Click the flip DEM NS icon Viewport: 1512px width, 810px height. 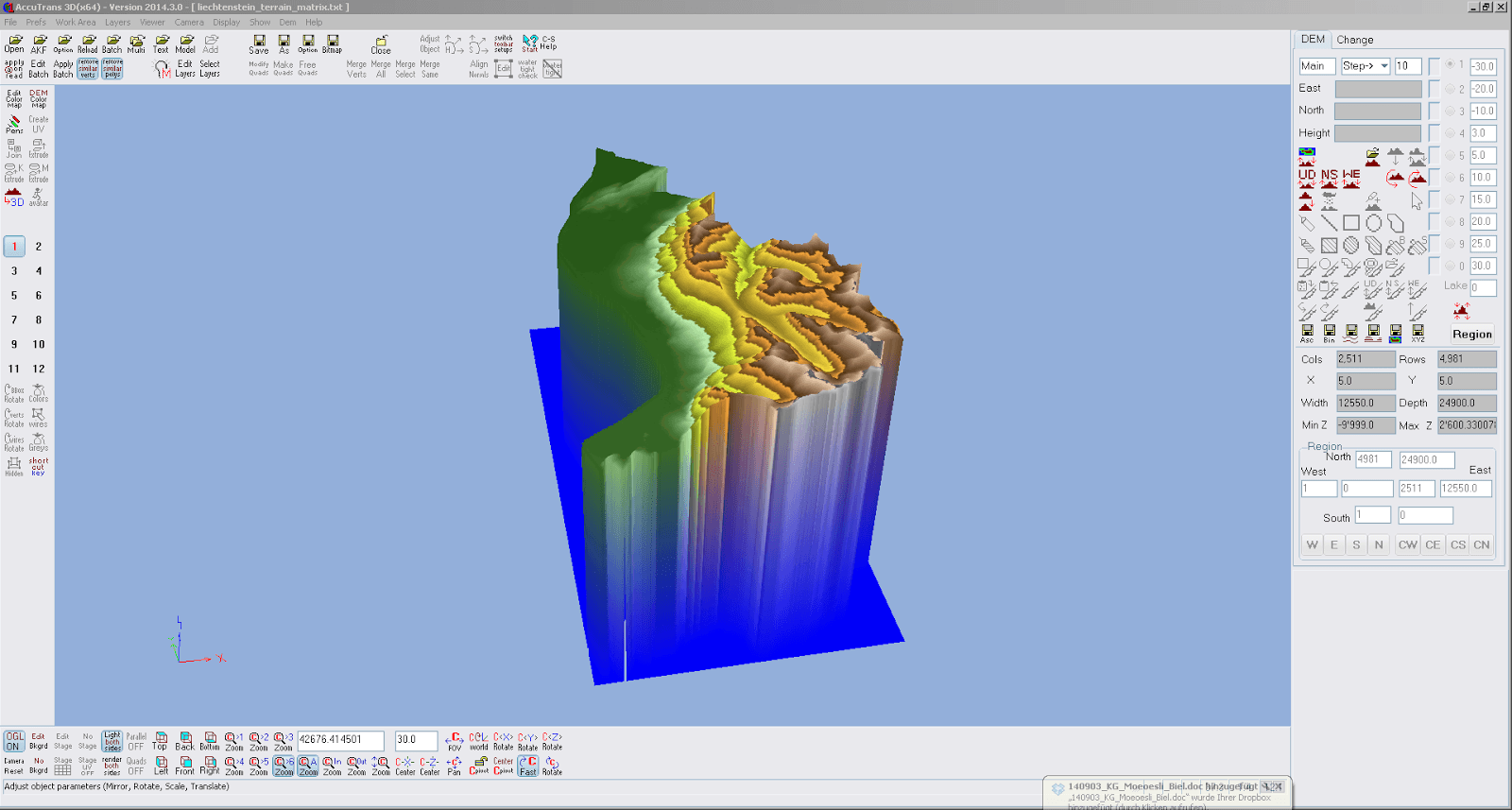pos(1330,178)
